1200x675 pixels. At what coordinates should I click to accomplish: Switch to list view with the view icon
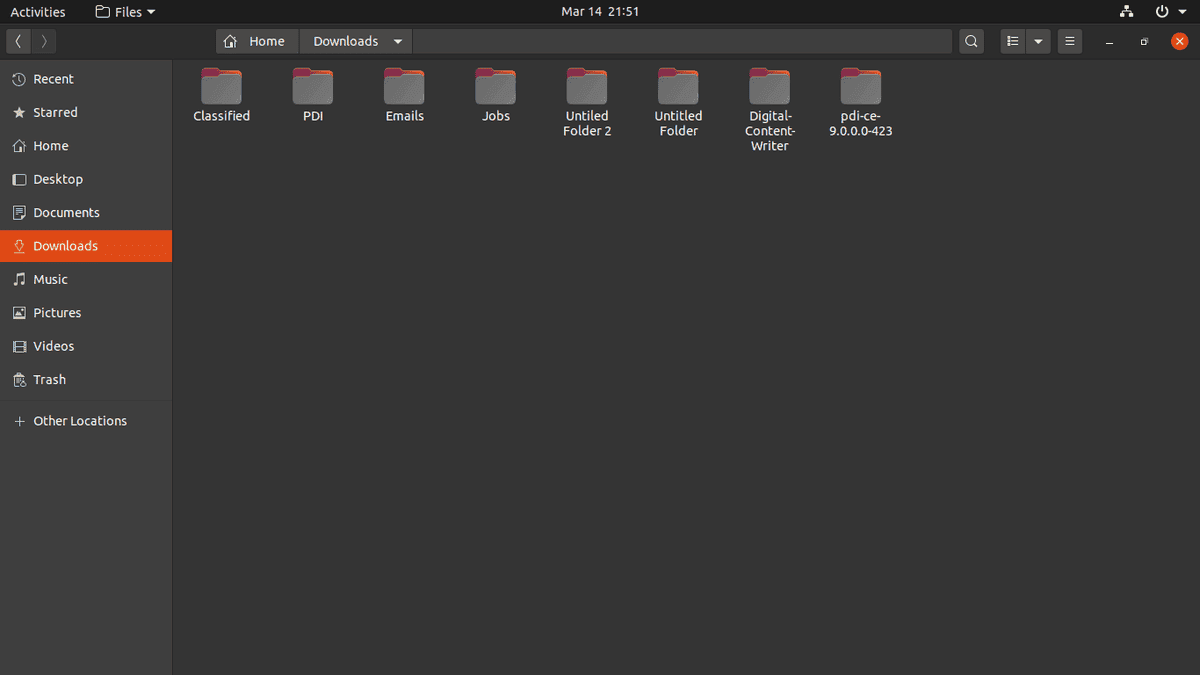tap(1013, 41)
